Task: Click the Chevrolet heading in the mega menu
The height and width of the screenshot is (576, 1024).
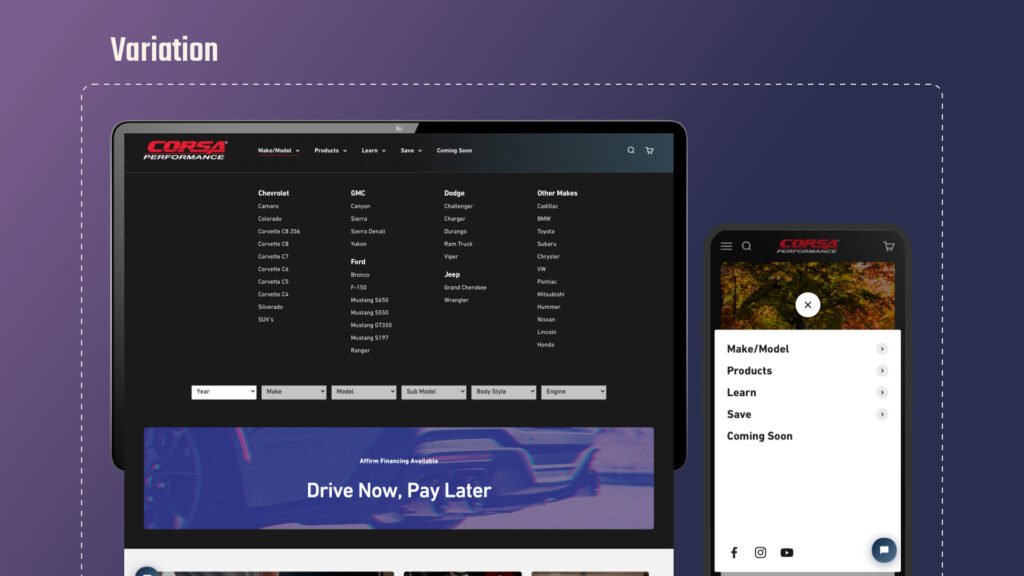Action: (x=273, y=193)
